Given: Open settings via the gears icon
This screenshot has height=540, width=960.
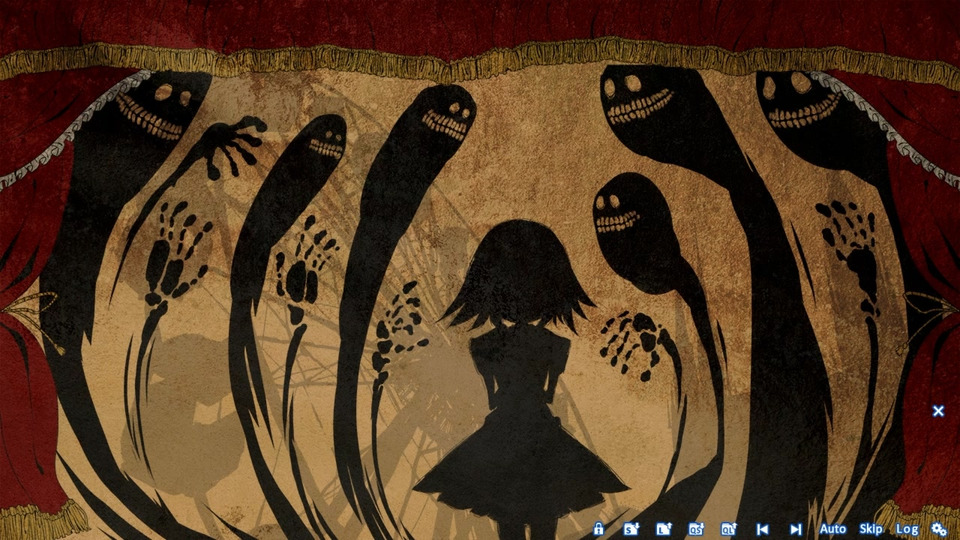Looking at the screenshot, I should [938, 529].
